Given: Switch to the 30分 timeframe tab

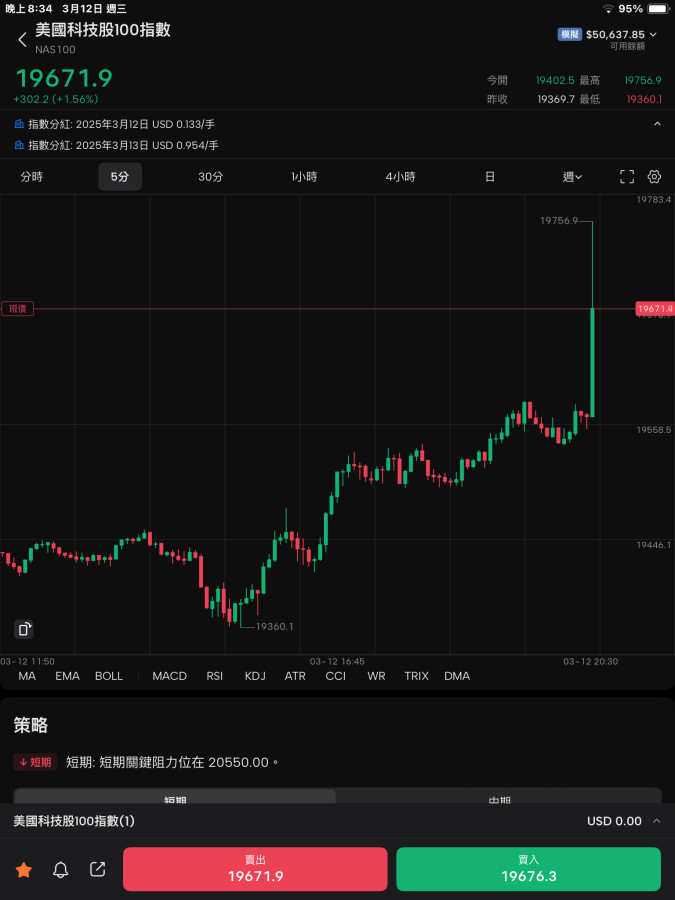Looking at the screenshot, I should click(210, 177).
